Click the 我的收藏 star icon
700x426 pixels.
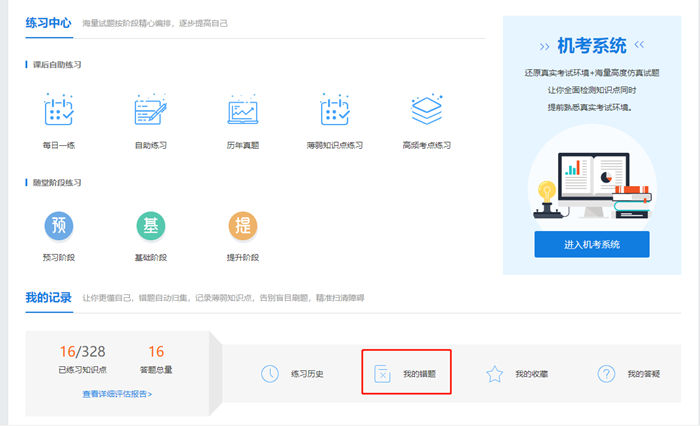495,374
